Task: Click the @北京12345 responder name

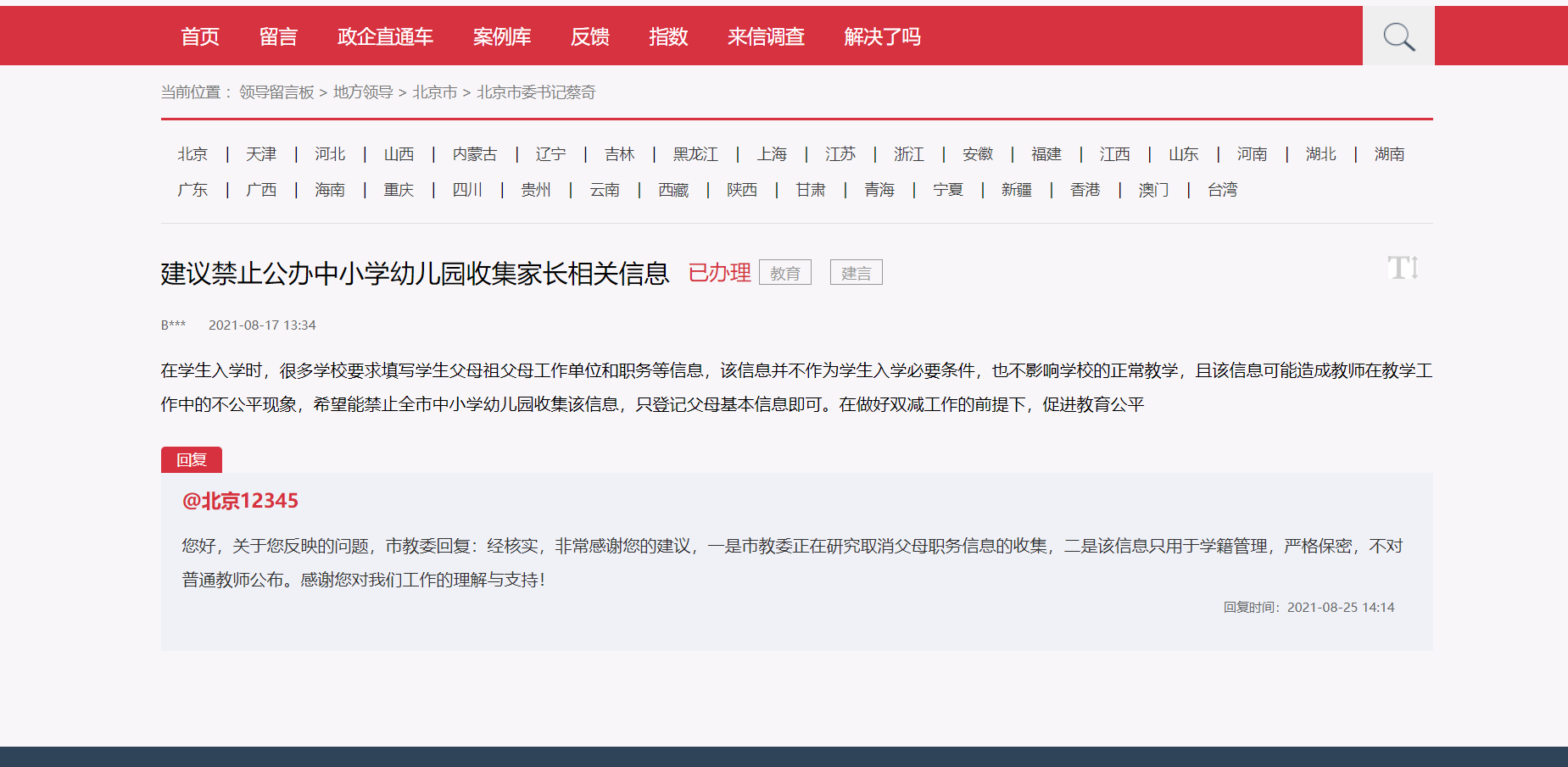Action: point(240,501)
